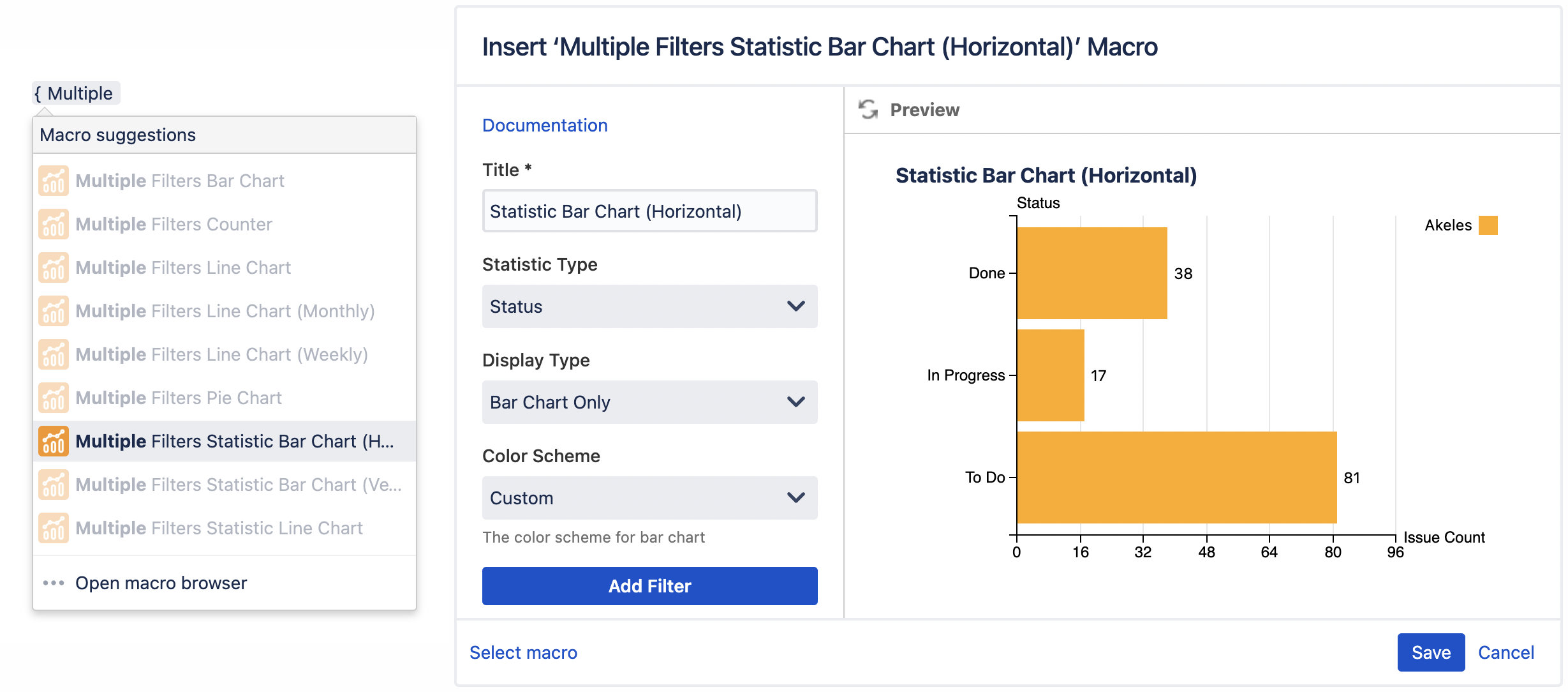Click the Multiple Filters Line Chart (Monthly) icon
Screen dimensions: 1568x692
pos(53,311)
